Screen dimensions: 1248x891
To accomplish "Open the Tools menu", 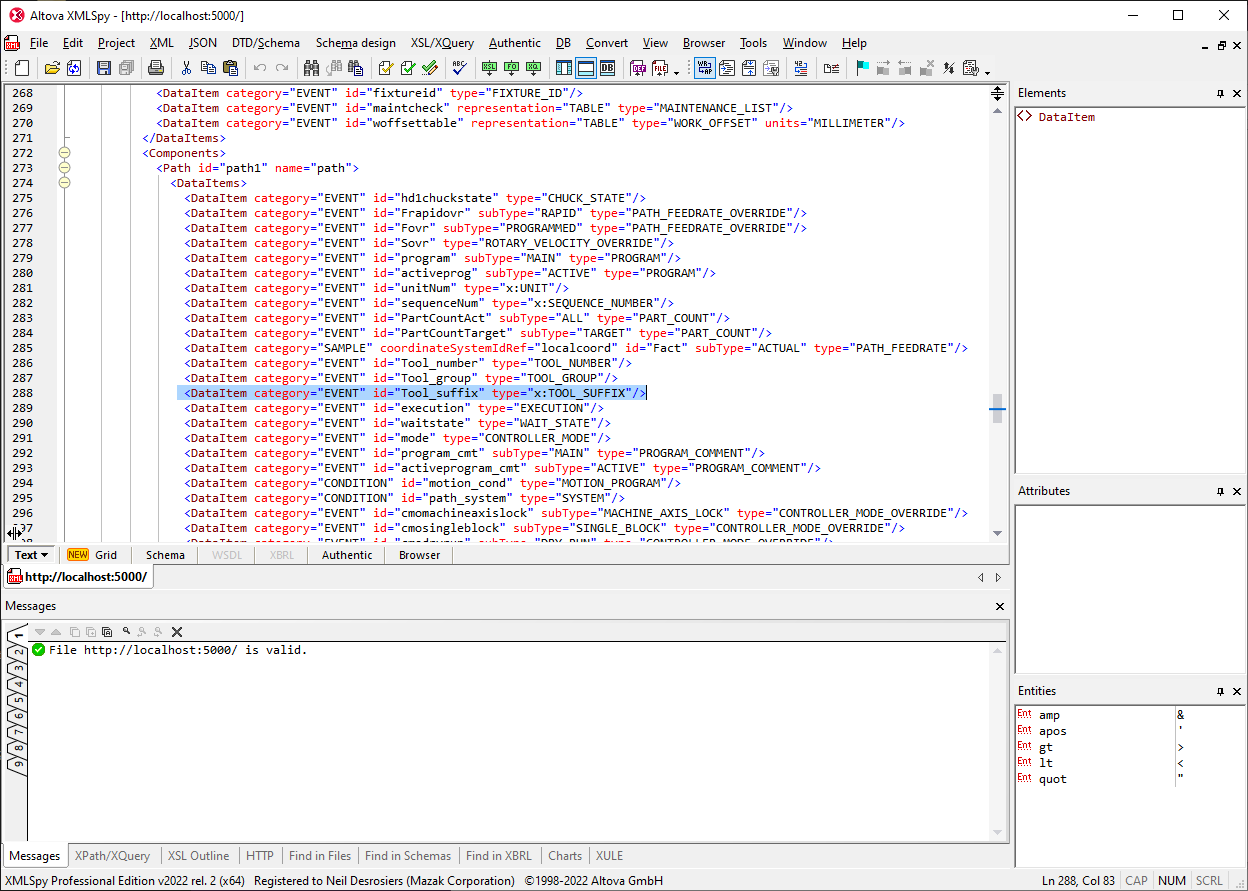I will (754, 43).
